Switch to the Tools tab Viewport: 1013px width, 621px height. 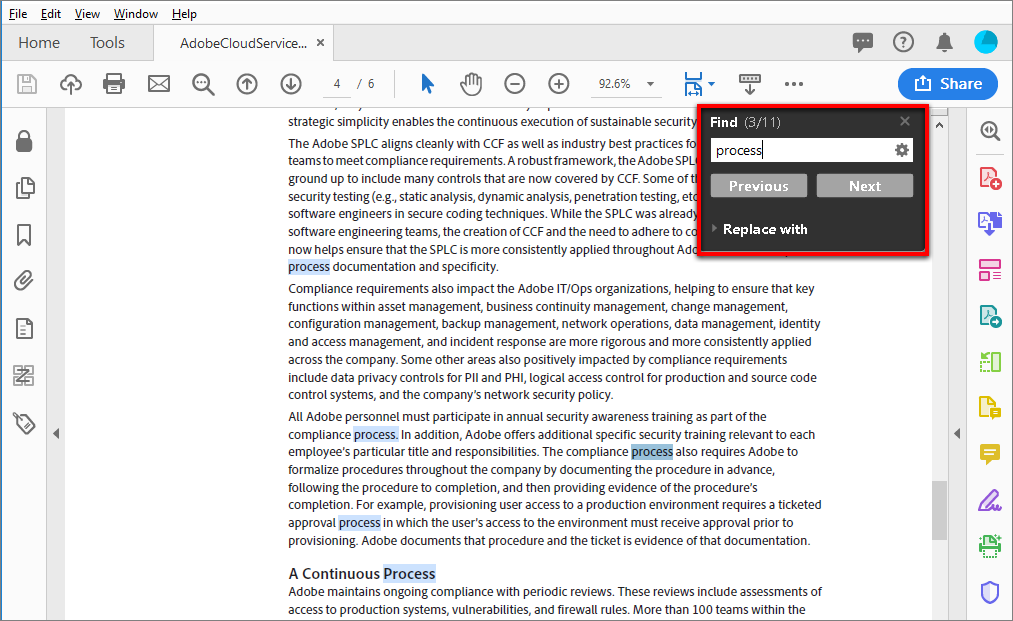[x=107, y=43]
